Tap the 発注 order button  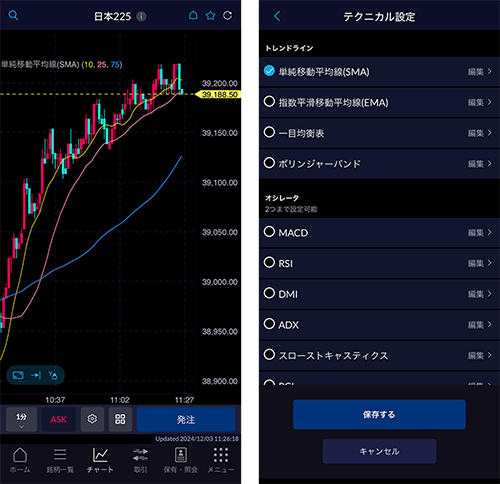point(186,419)
